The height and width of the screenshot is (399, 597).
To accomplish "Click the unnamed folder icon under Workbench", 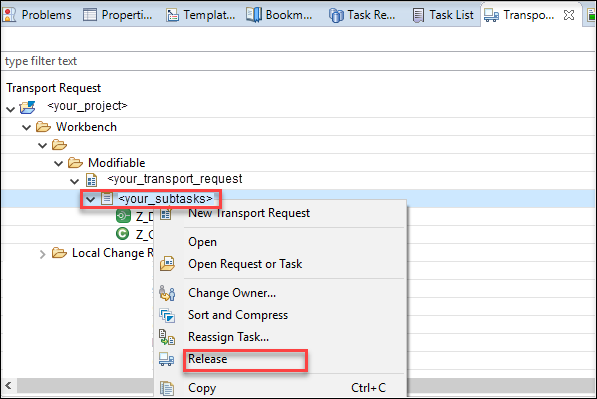I will (x=59, y=145).
